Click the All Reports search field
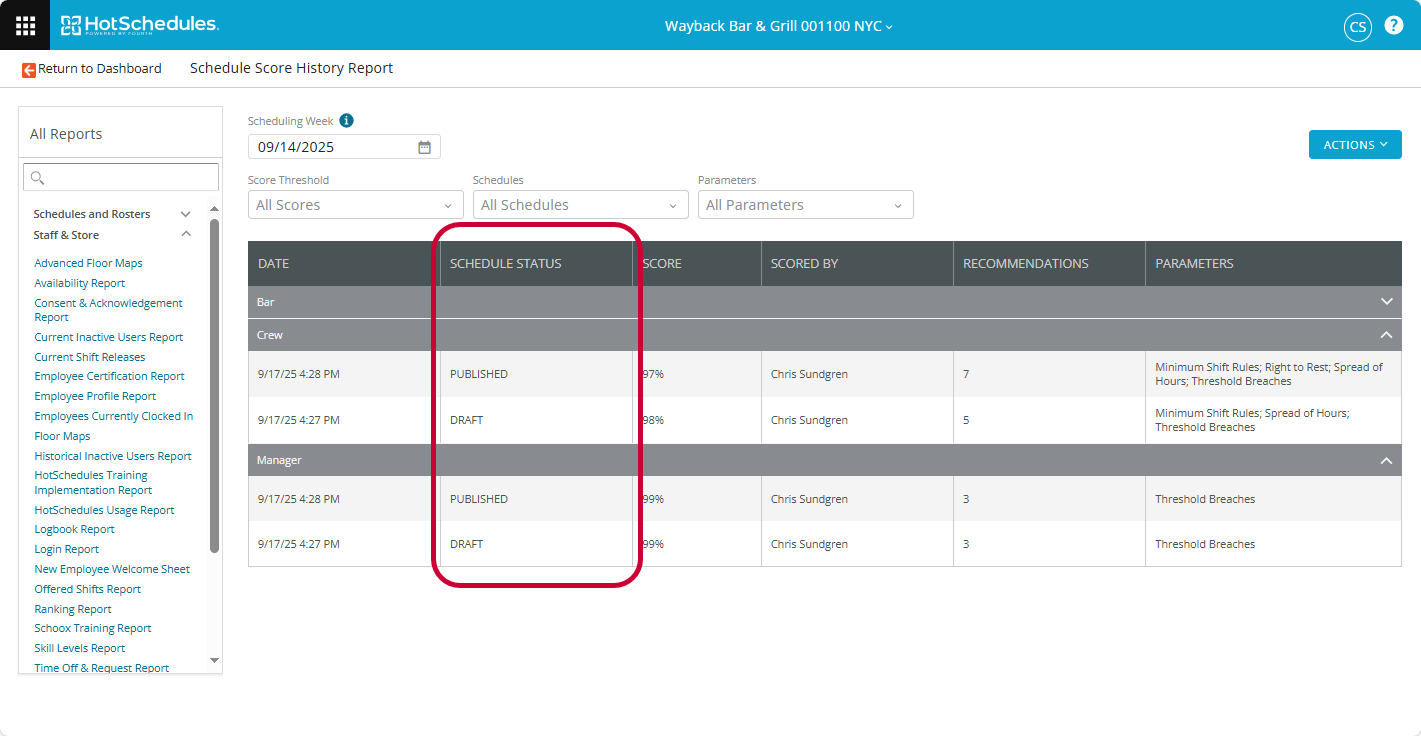The width and height of the screenshot is (1421, 736). point(121,178)
